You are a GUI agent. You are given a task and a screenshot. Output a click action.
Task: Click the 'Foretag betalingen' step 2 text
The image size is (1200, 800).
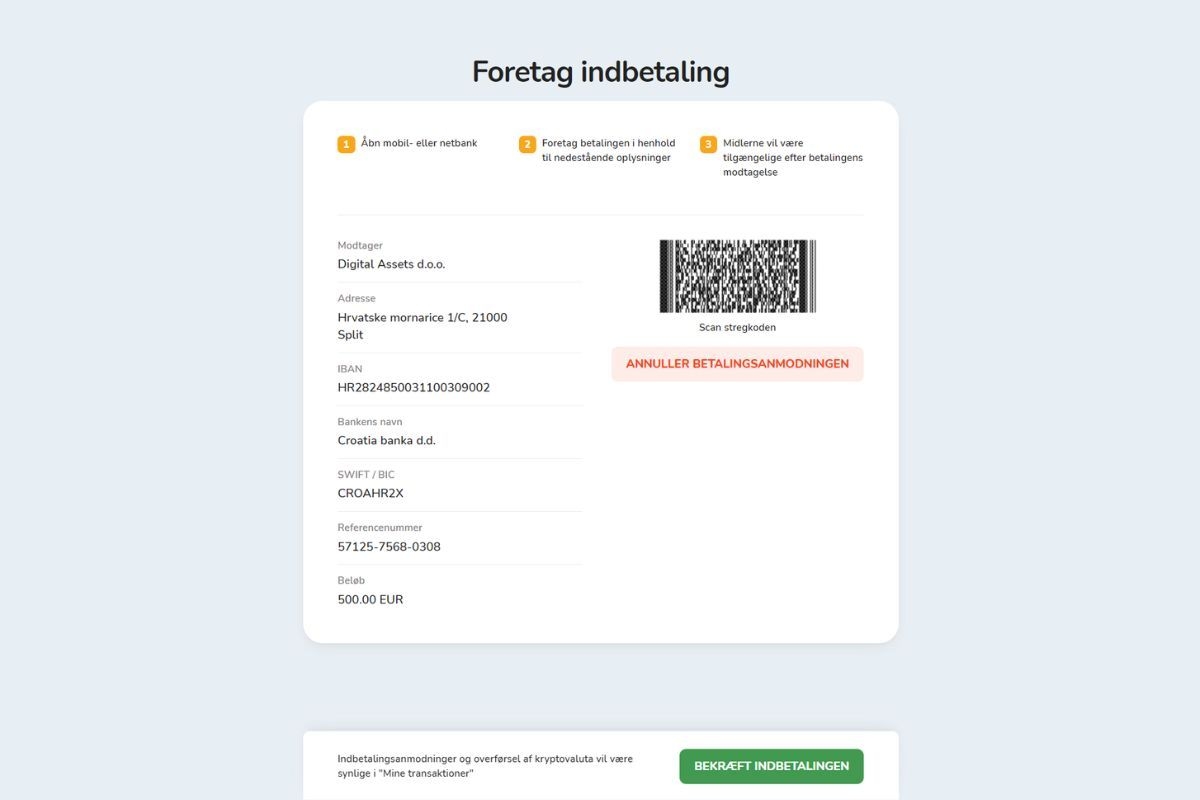(x=608, y=150)
